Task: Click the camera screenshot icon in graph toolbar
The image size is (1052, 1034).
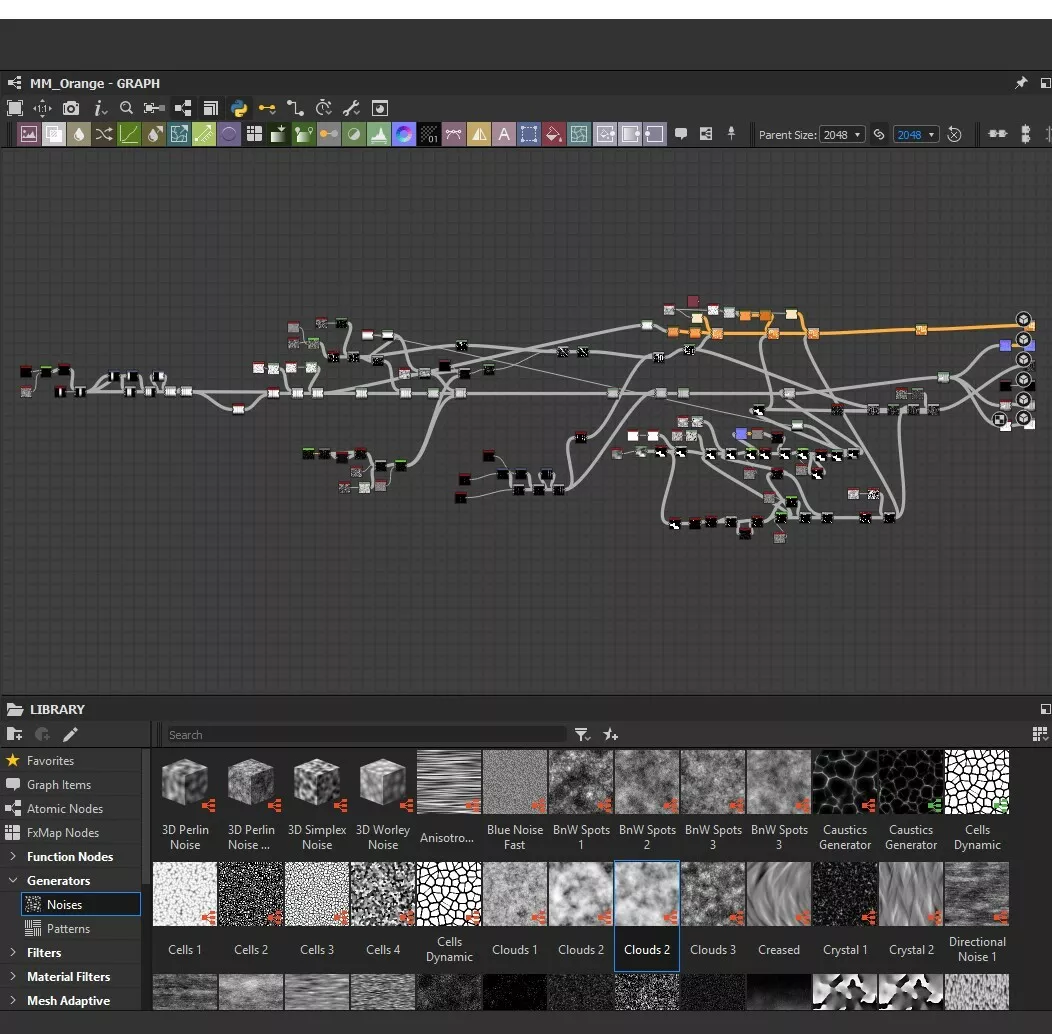Action: (x=71, y=108)
